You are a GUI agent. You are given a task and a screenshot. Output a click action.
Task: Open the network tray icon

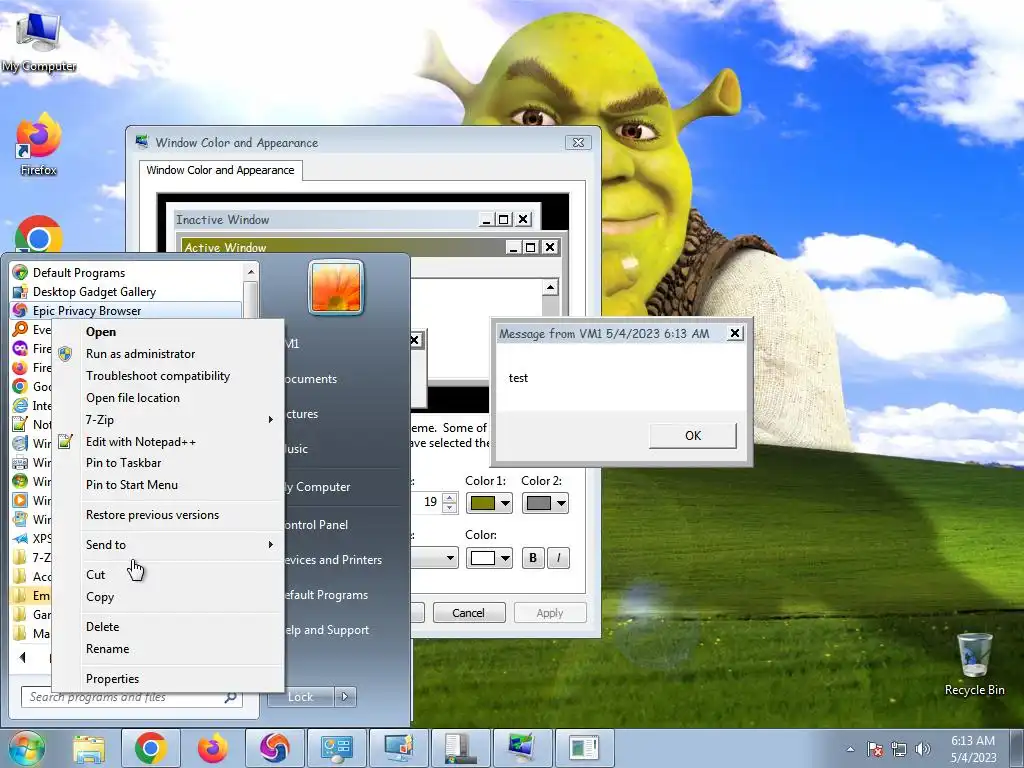[899, 749]
